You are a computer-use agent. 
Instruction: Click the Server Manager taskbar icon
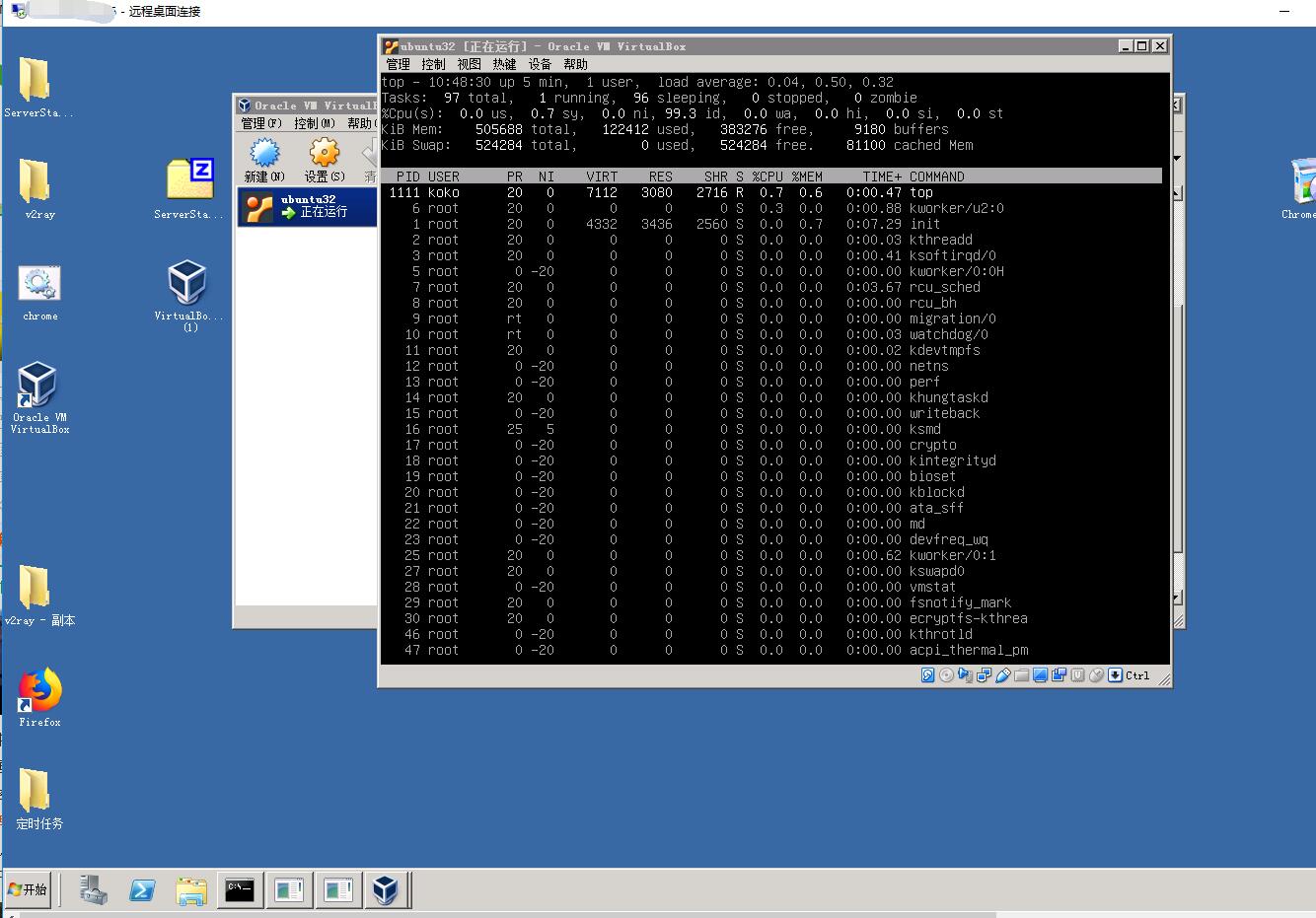(94, 890)
